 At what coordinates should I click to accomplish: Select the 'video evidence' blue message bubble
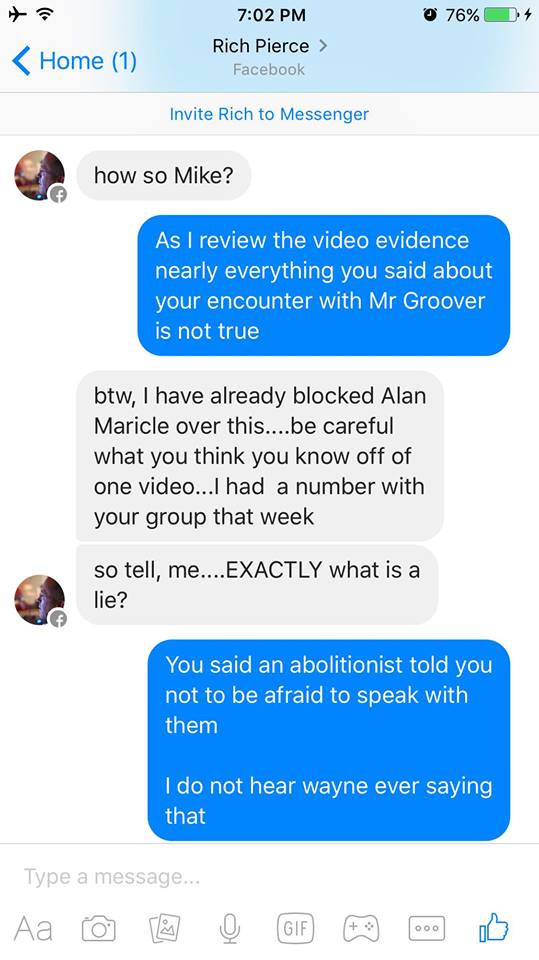pos(323,285)
